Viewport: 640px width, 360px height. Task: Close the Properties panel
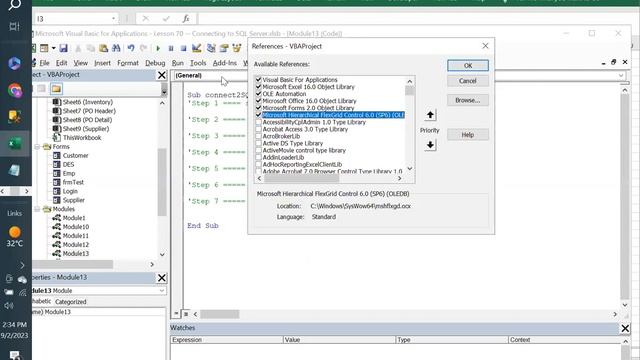click(162, 278)
